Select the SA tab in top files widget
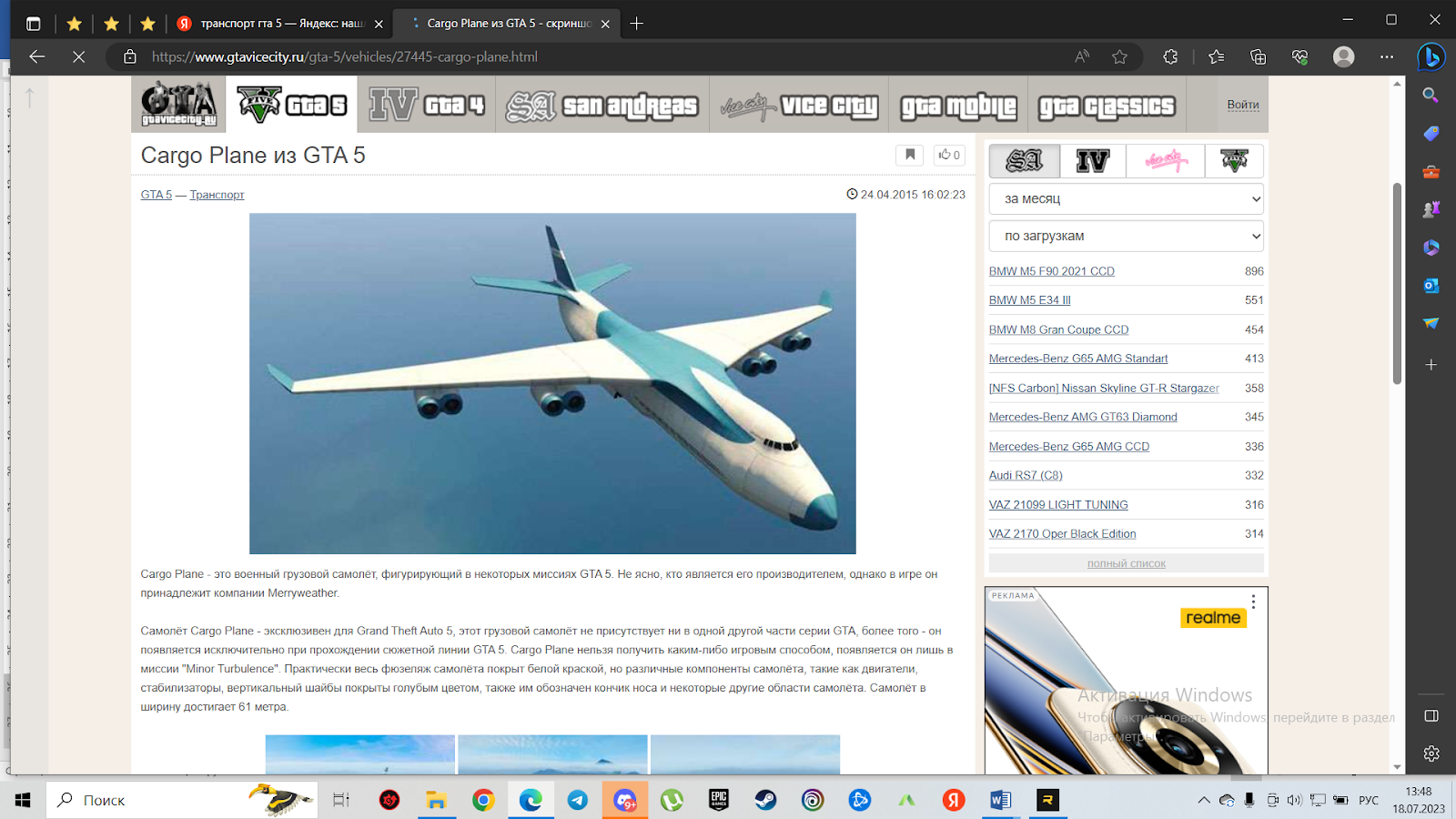This screenshot has width=1456, height=819. [x=1024, y=161]
